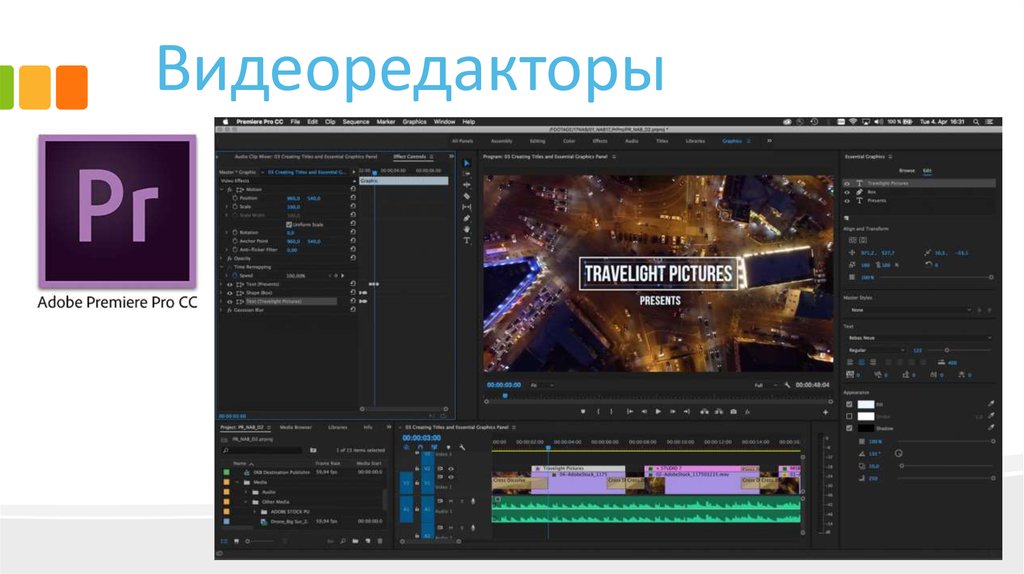Click the Export Frame camera icon

(x=733, y=411)
